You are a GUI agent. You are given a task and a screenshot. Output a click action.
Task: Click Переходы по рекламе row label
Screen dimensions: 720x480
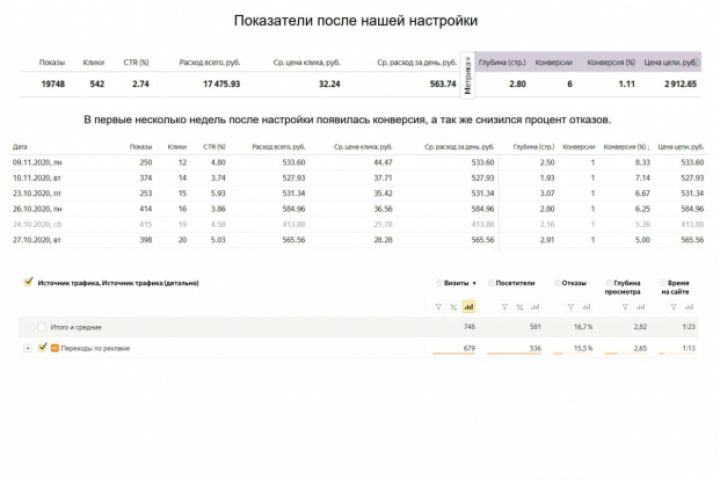pos(95,348)
